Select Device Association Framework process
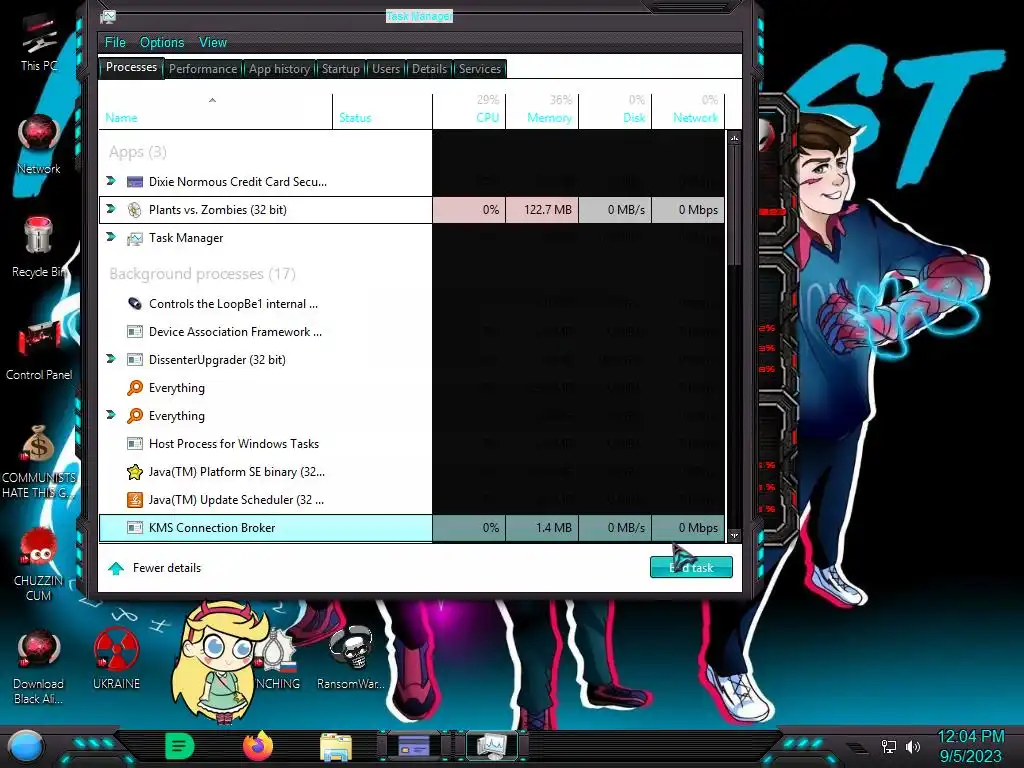The image size is (1024, 768). point(411,332)
